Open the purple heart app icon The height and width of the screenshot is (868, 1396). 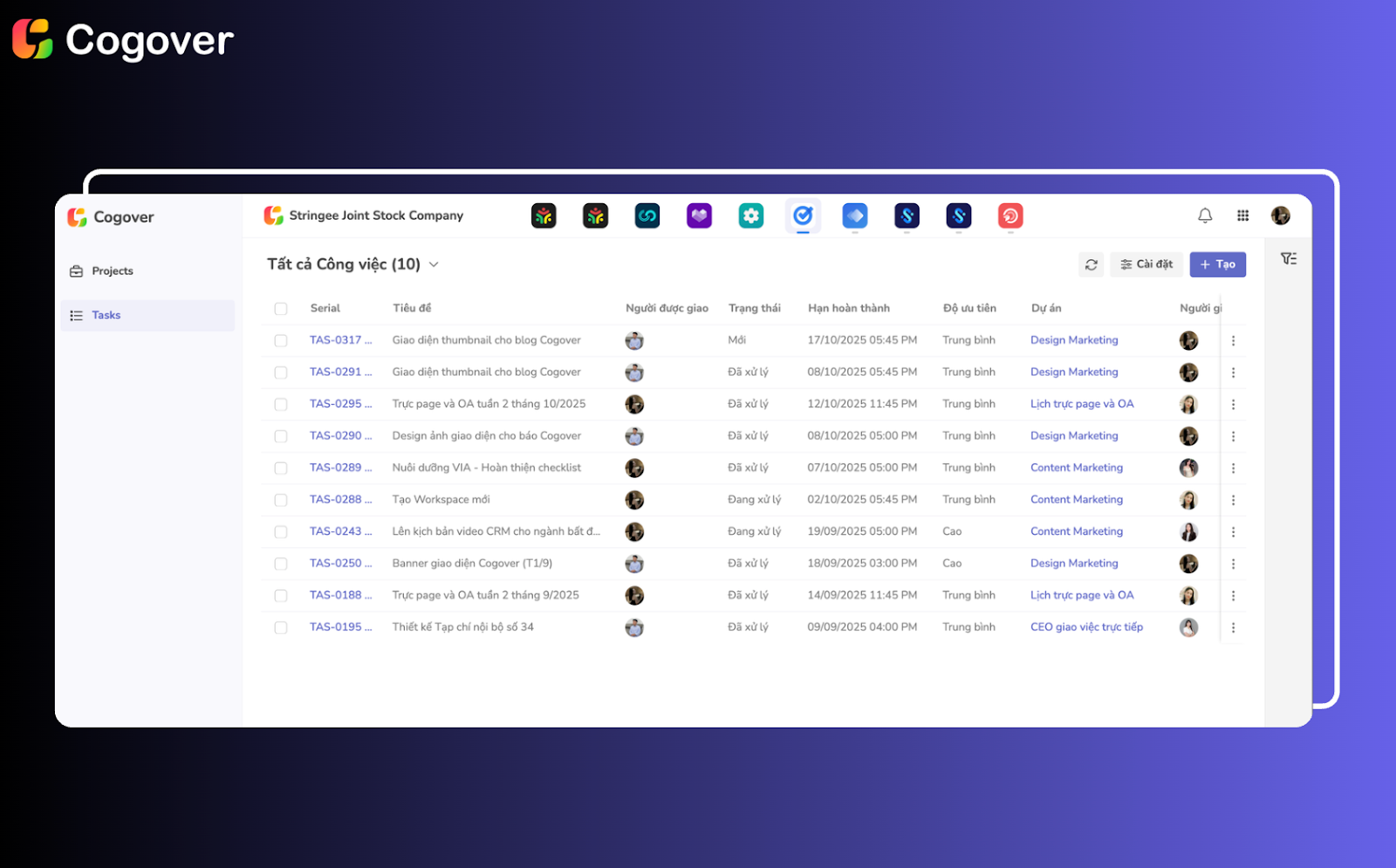[x=699, y=215]
